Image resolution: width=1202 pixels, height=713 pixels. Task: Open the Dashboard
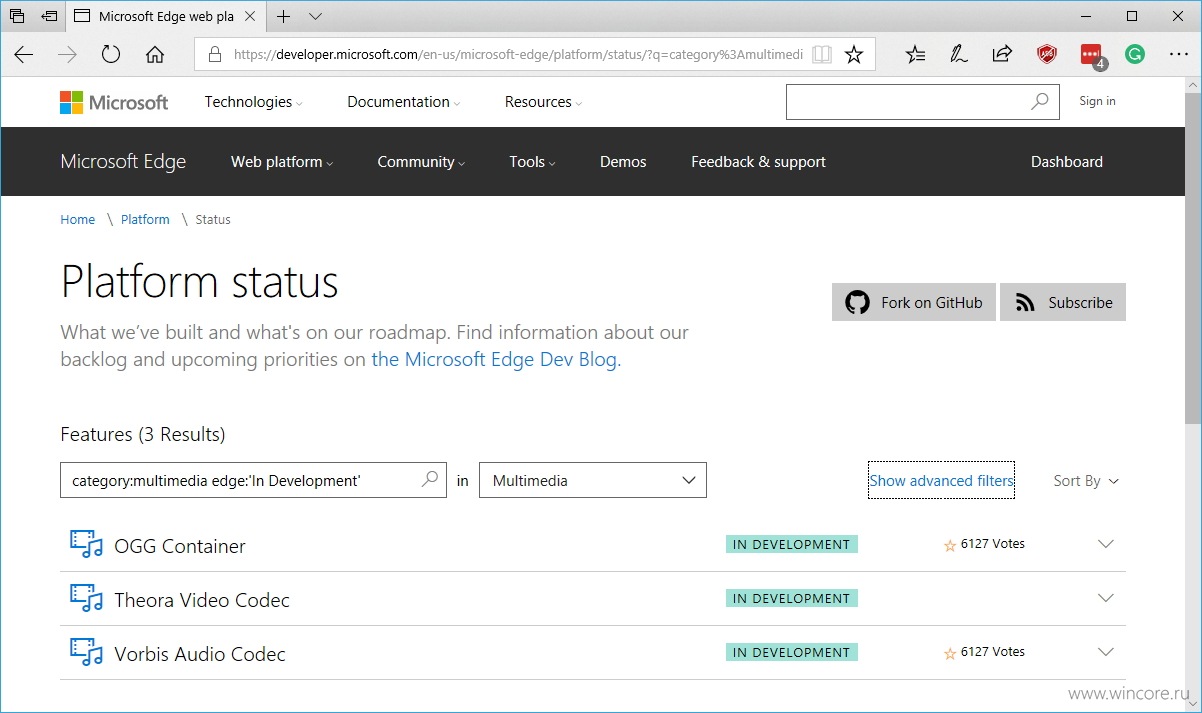(1067, 162)
